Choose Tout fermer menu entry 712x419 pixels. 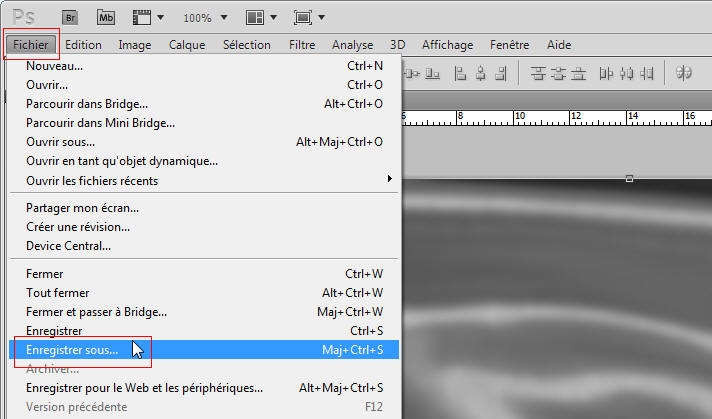click(x=204, y=293)
